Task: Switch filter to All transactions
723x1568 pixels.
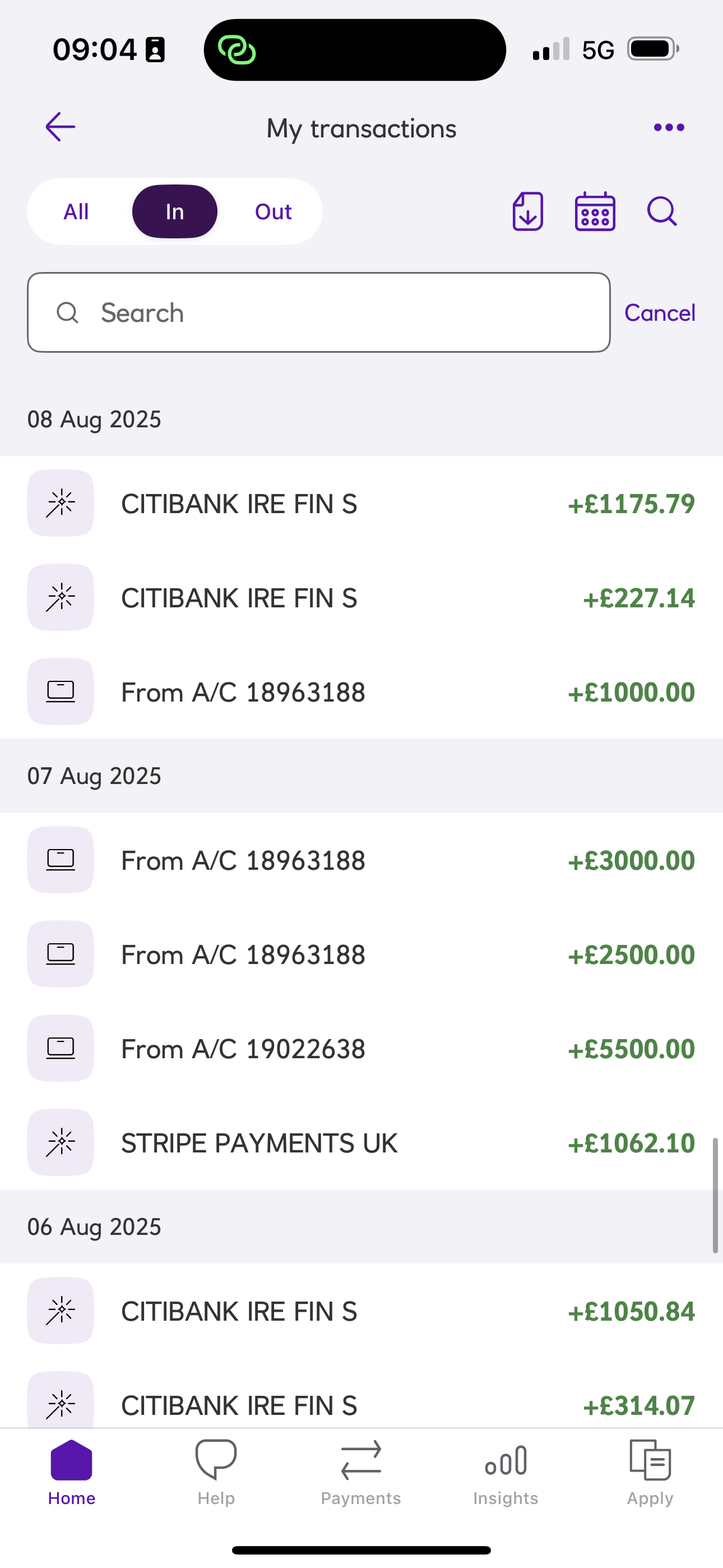Action: [76, 212]
